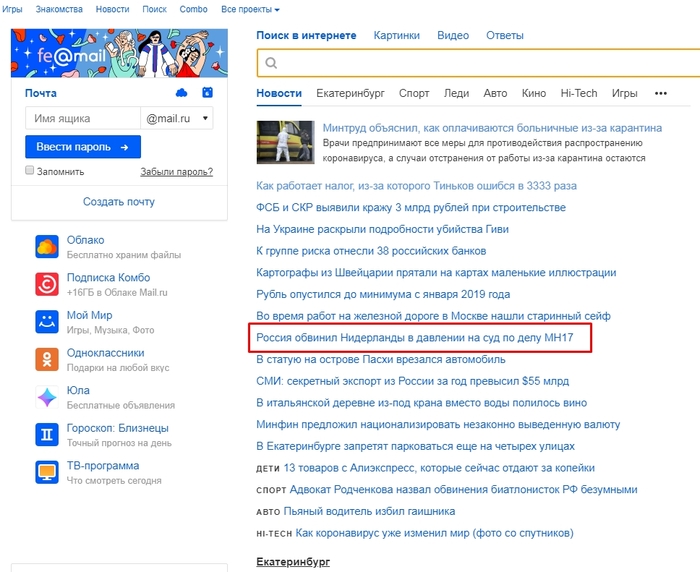Screen dimensions: 700x572
Task: Click the fe@mail promo banner
Action: click(x=119, y=53)
